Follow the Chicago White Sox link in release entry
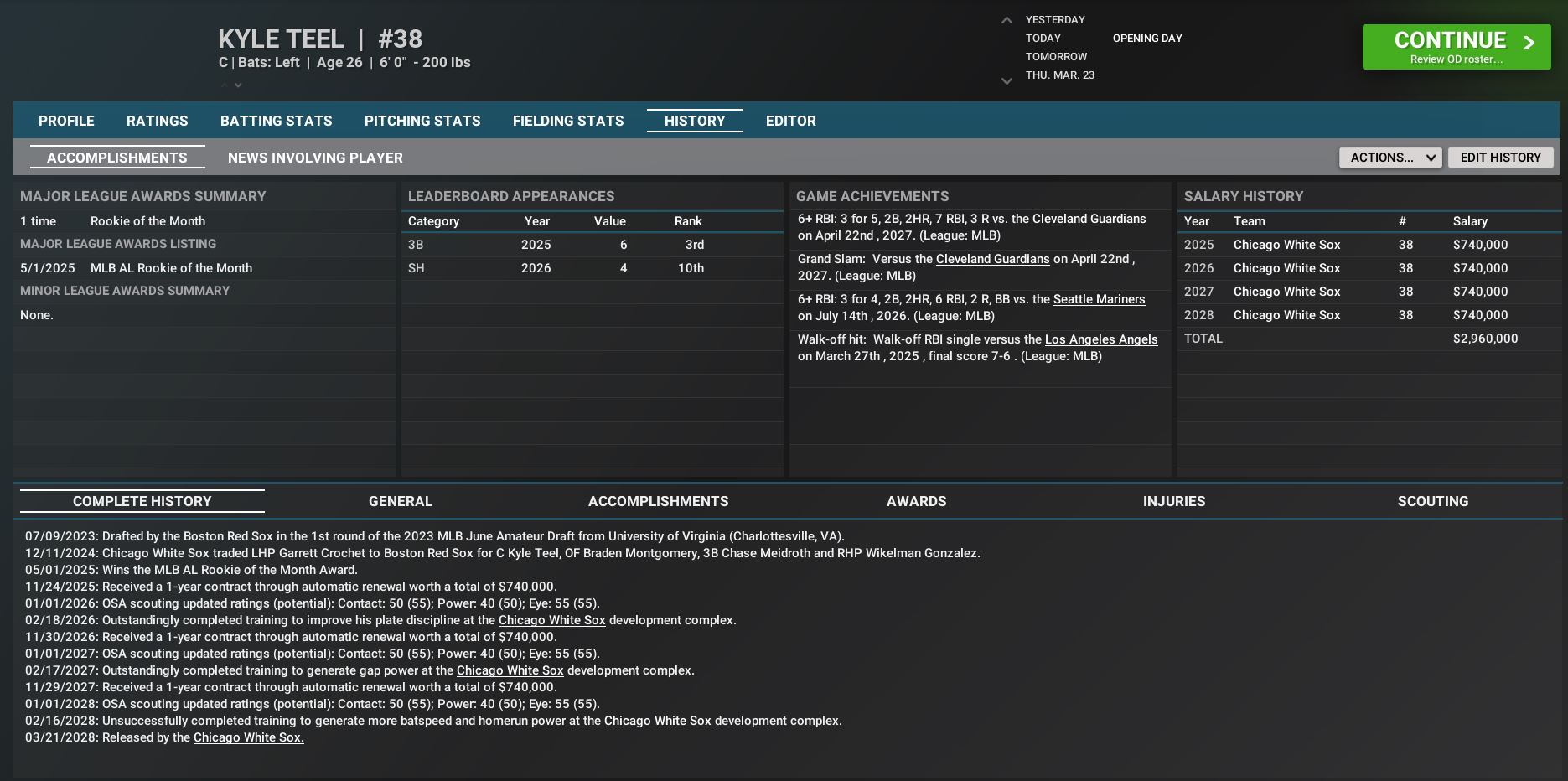 248,737
